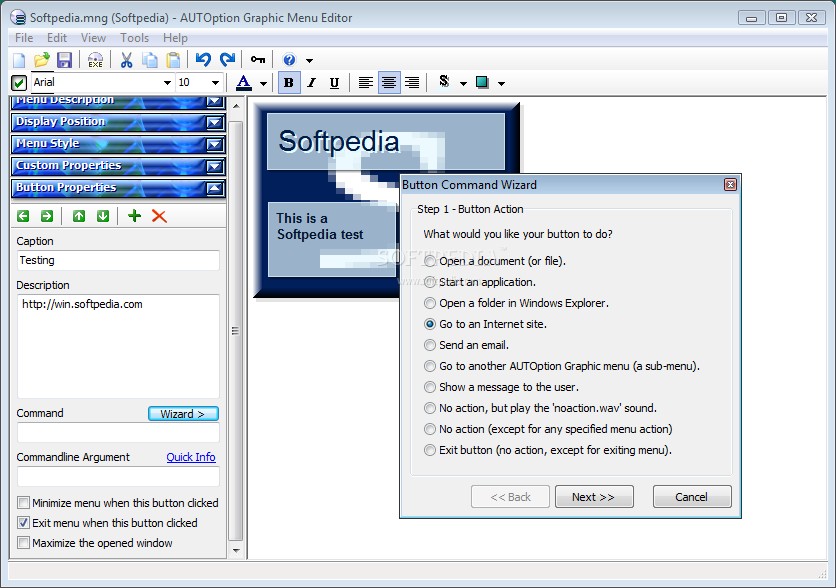Copy with the toolbar copy icon

[x=150, y=60]
